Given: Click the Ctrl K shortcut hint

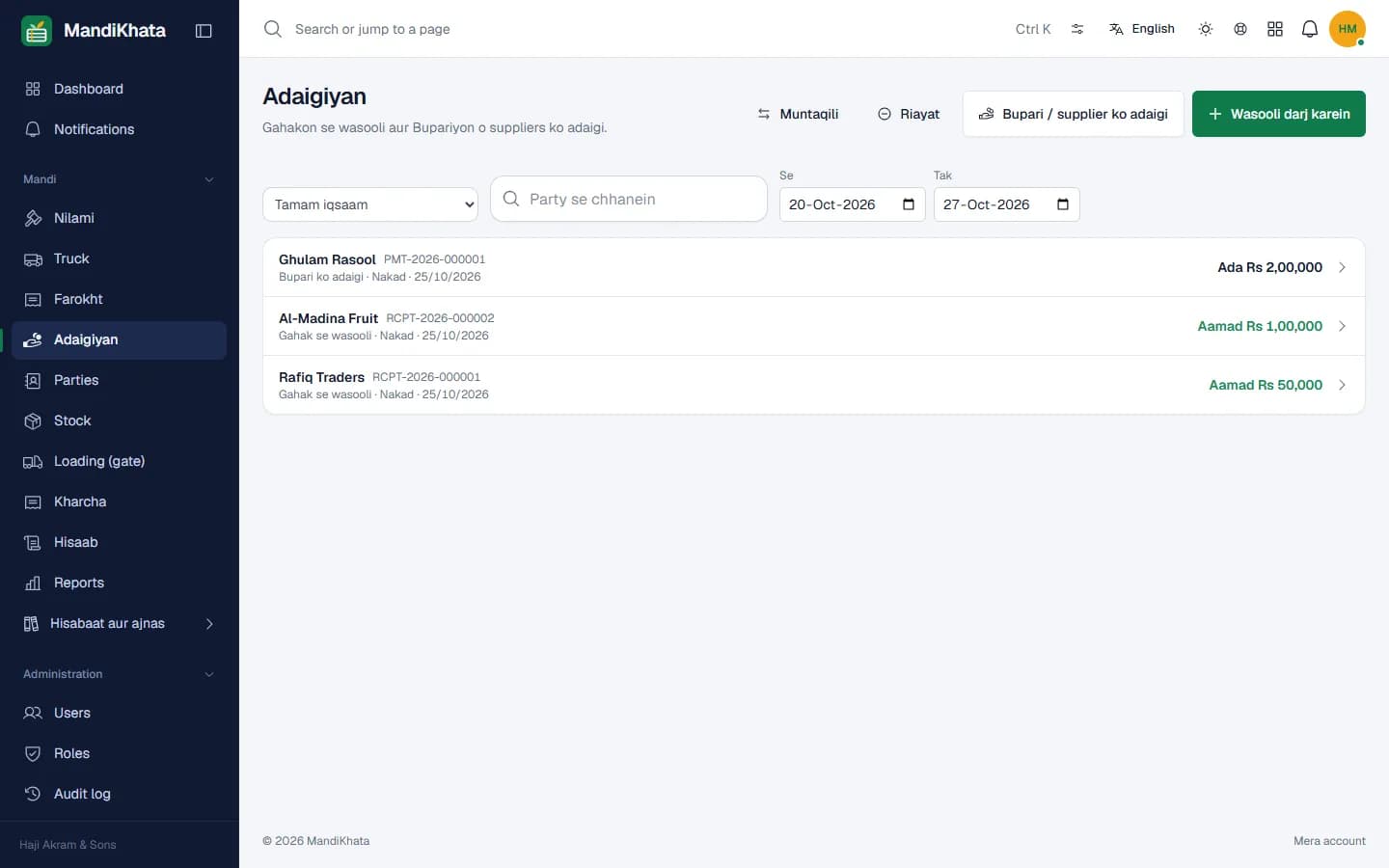Looking at the screenshot, I should pos(1033,29).
